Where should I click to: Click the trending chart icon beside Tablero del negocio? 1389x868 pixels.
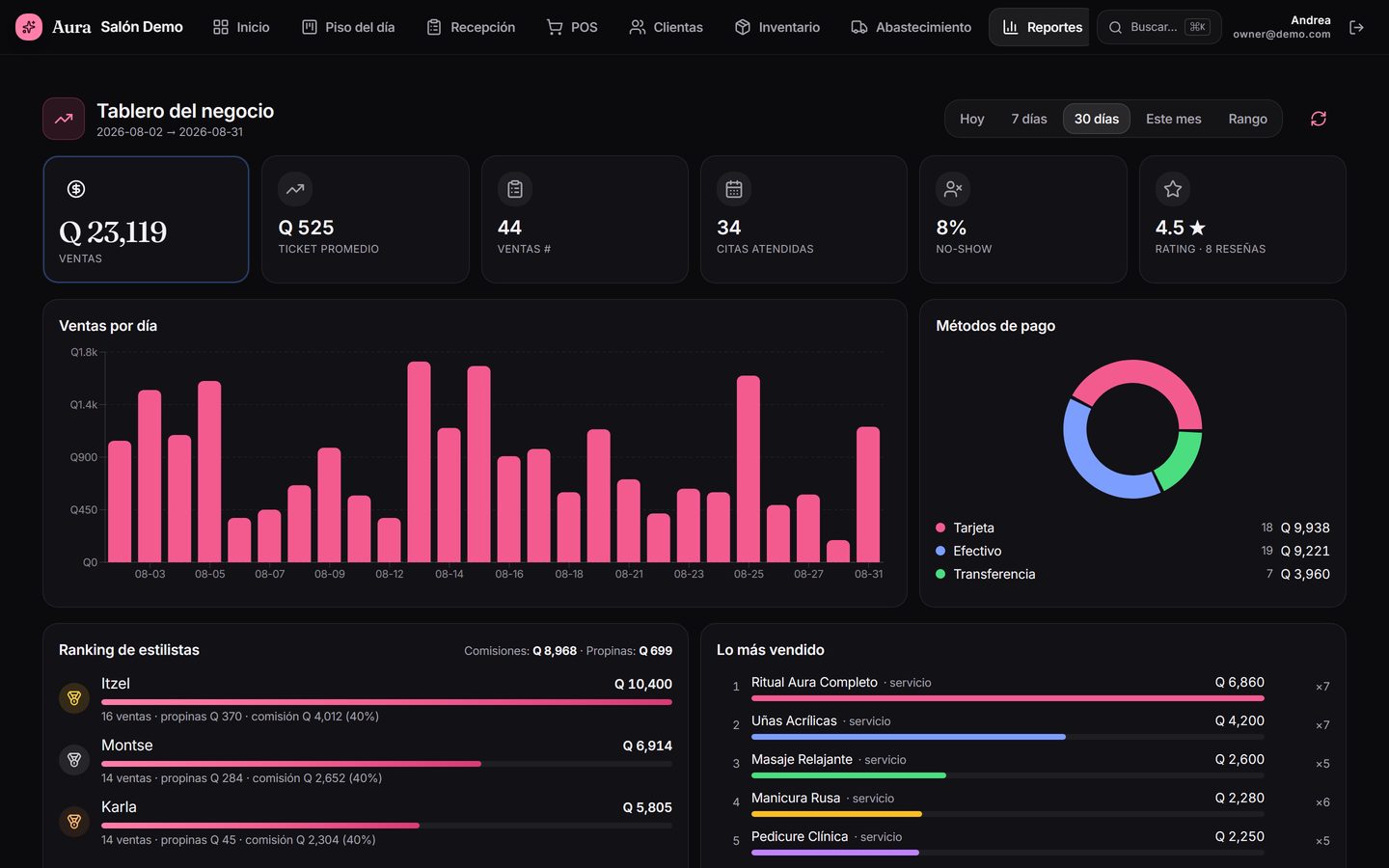click(x=64, y=119)
